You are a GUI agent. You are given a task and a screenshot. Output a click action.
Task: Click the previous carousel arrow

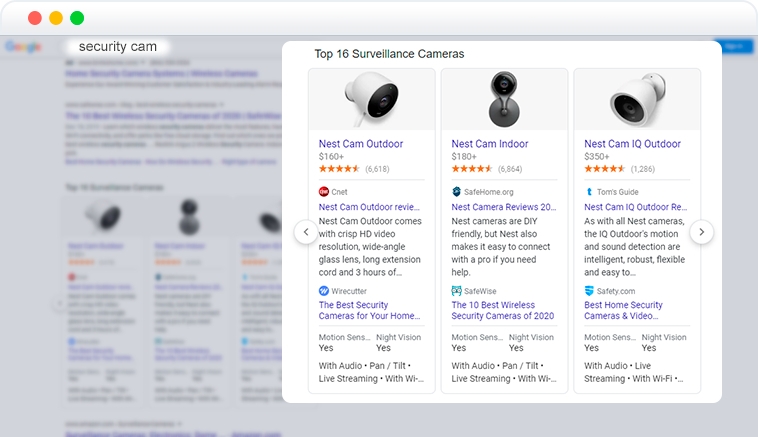point(306,233)
